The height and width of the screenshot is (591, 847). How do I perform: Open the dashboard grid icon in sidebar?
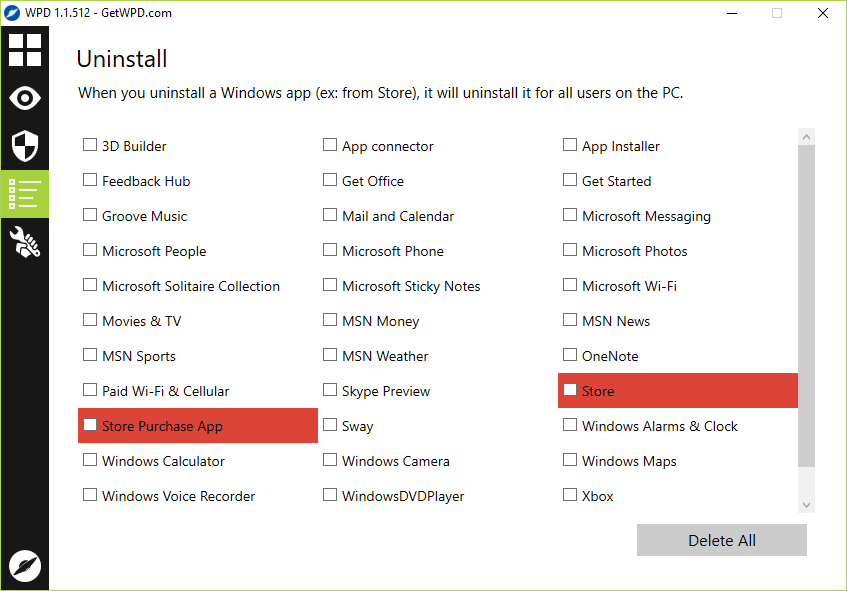(x=25, y=49)
